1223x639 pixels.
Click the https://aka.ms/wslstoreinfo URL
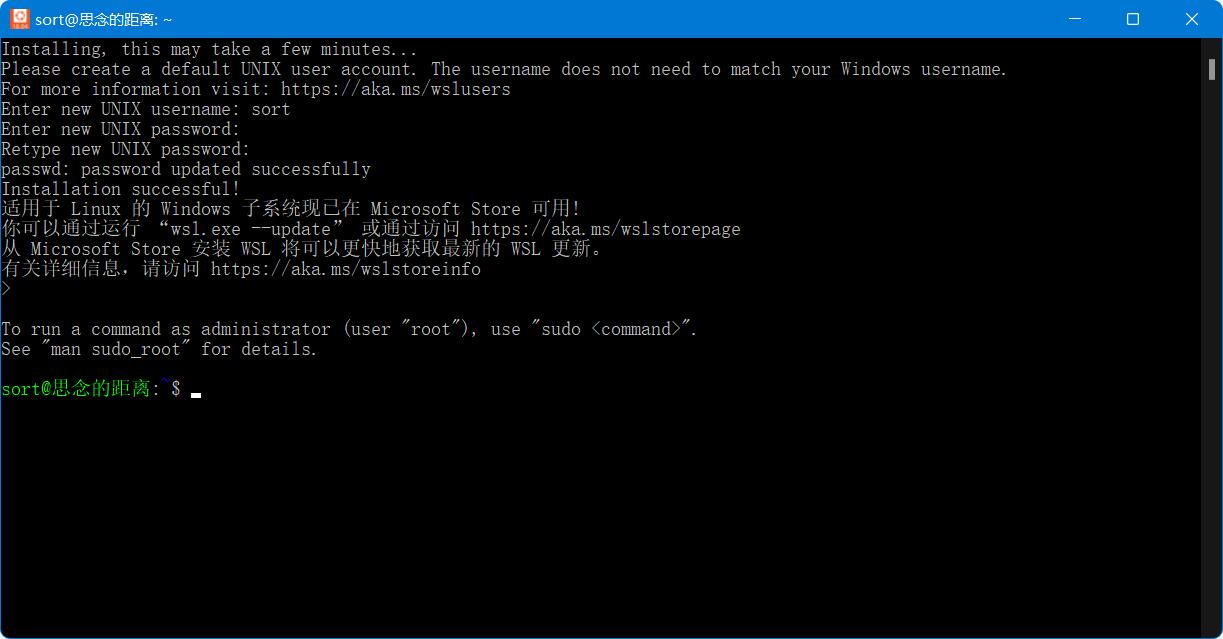(346, 269)
